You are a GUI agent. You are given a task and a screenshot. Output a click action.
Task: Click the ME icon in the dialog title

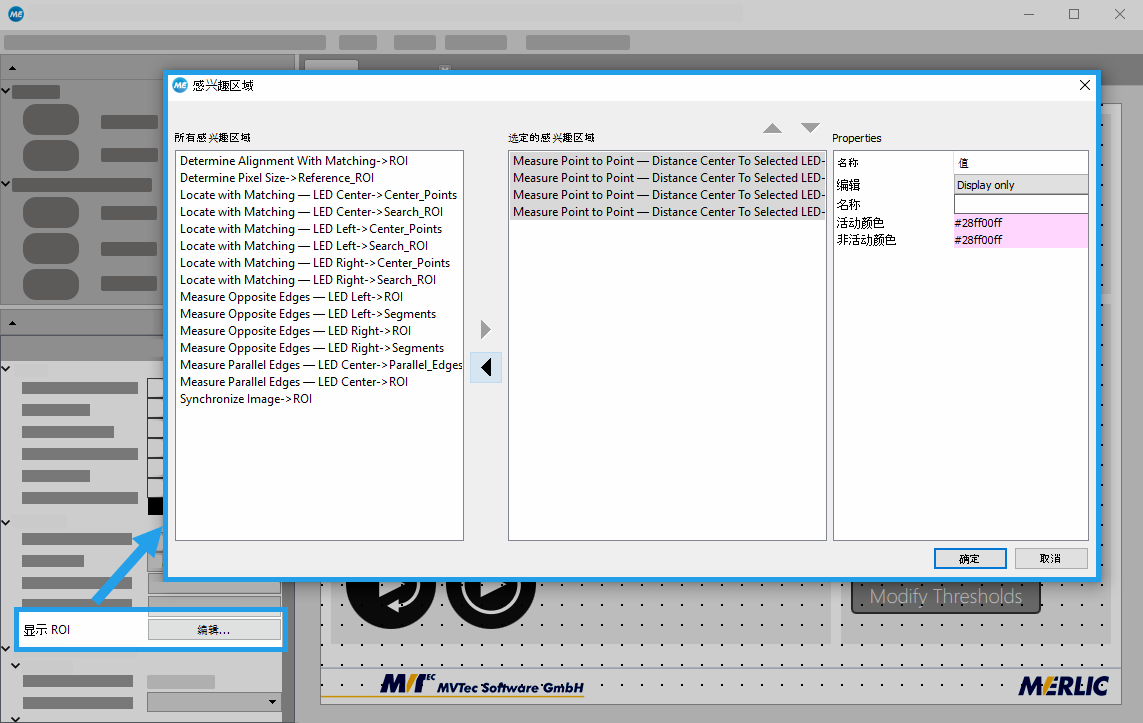(x=180, y=85)
